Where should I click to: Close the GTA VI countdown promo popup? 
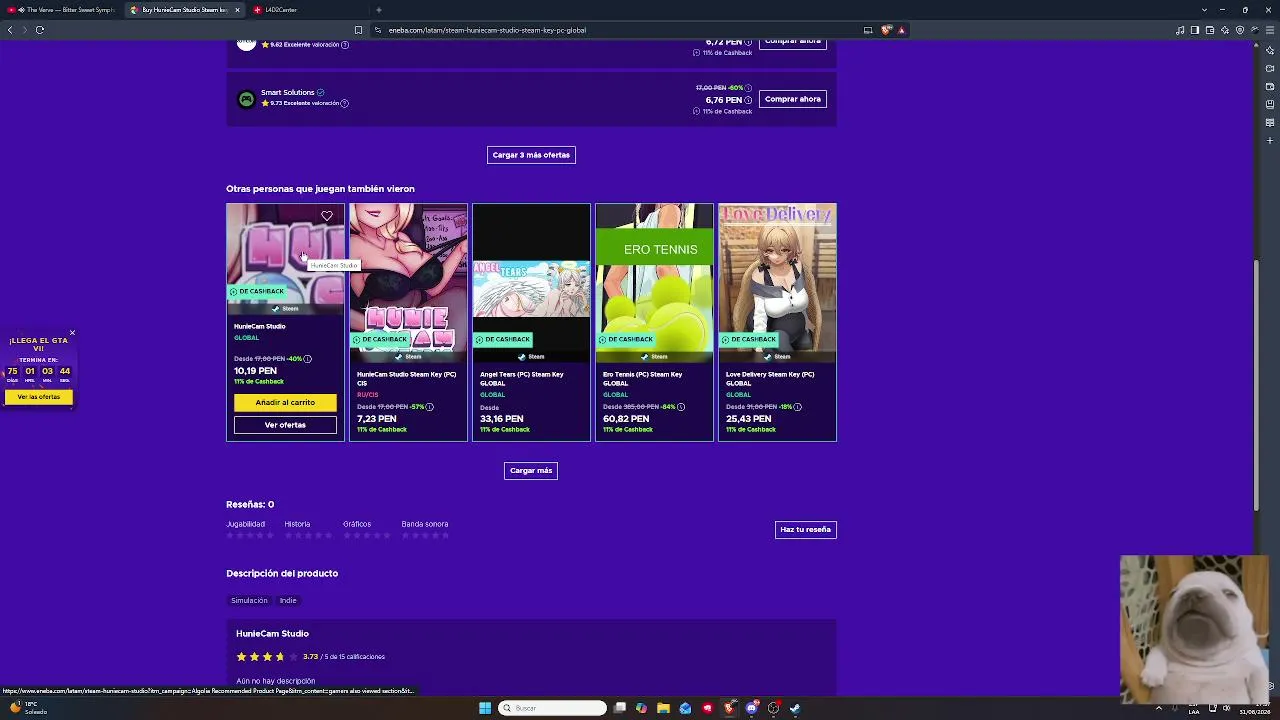(x=72, y=333)
